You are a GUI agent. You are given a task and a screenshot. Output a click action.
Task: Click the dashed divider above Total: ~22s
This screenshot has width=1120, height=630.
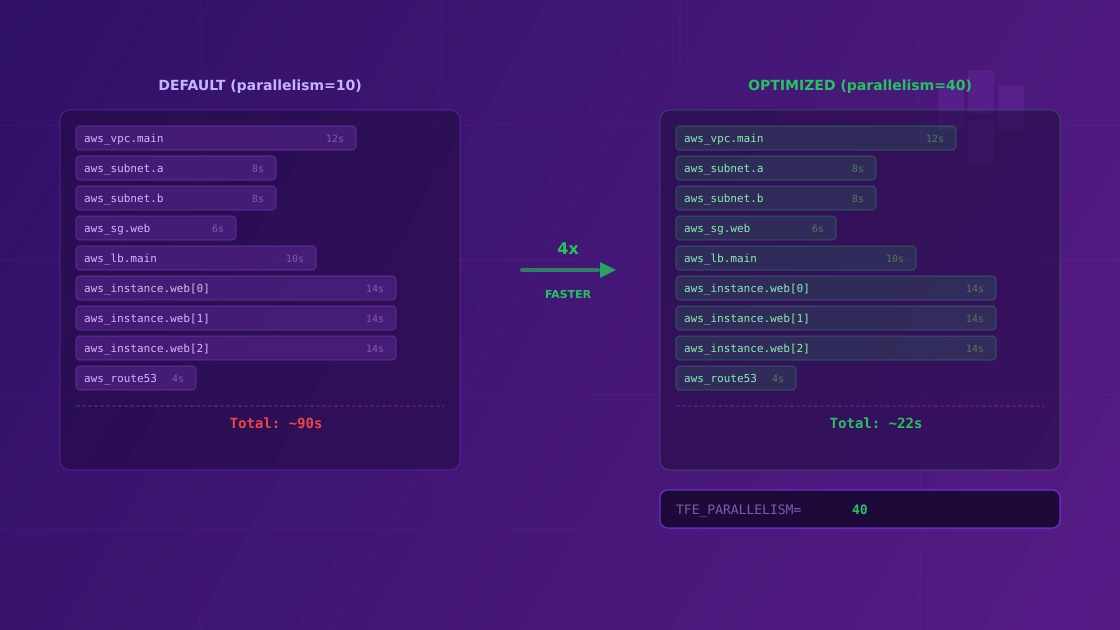(x=858, y=405)
